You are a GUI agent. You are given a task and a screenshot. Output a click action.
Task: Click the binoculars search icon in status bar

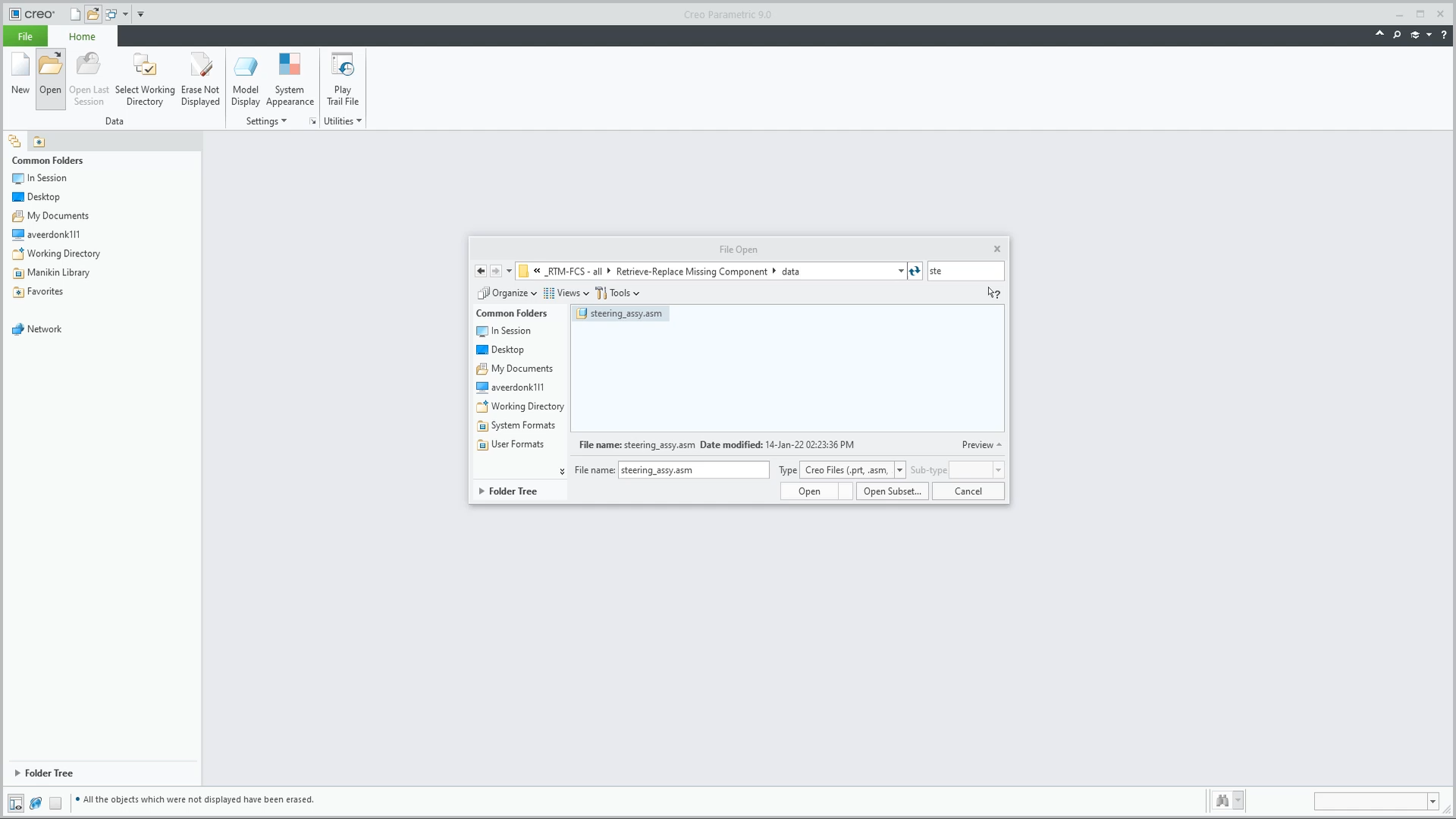pyautogui.click(x=1222, y=801)
